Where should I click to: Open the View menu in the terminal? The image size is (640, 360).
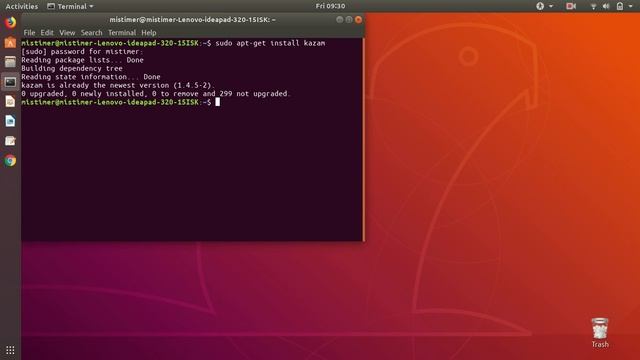[x=67, y=33]
